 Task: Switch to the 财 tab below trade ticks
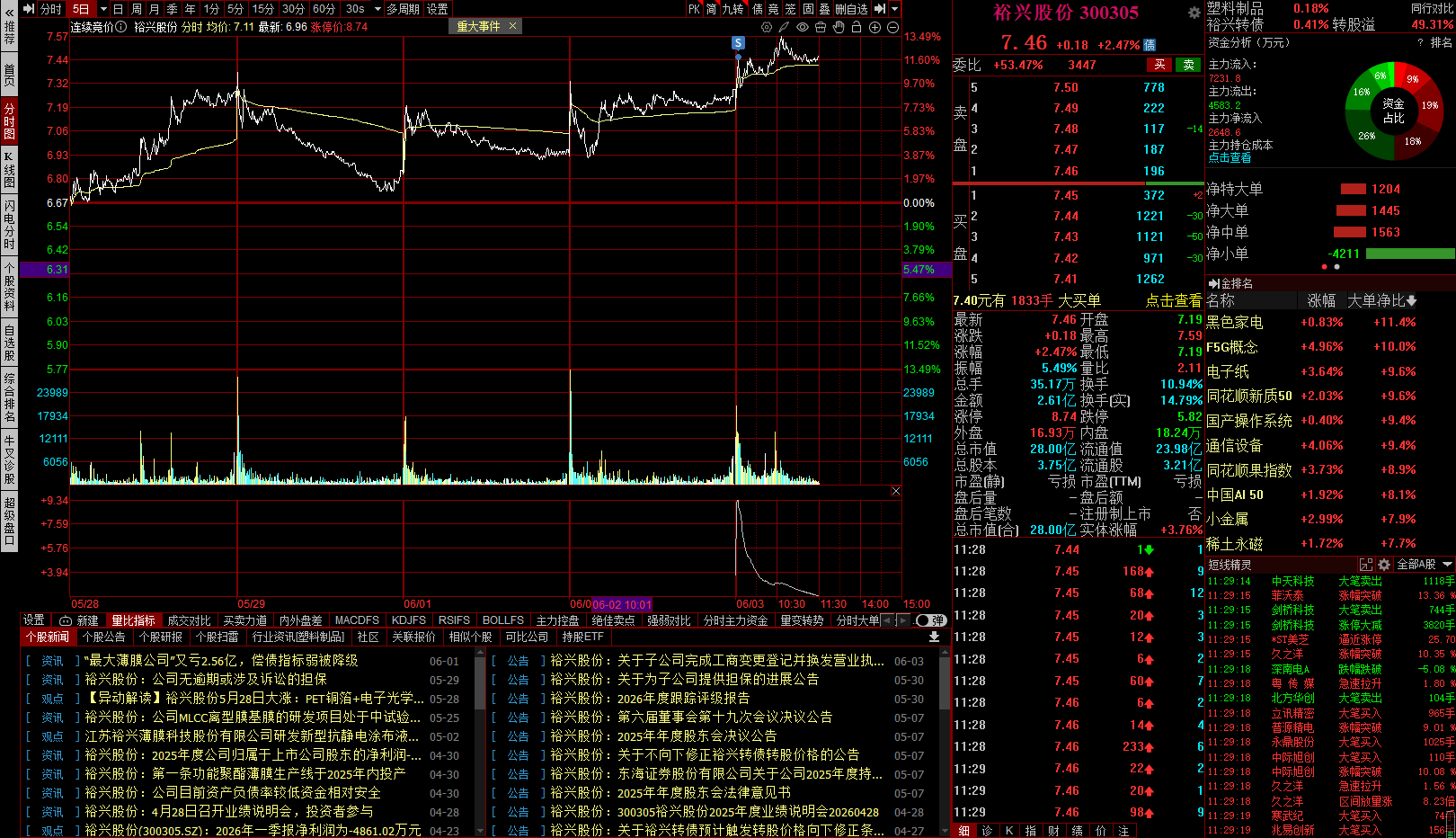click(x=1053, y=831)
